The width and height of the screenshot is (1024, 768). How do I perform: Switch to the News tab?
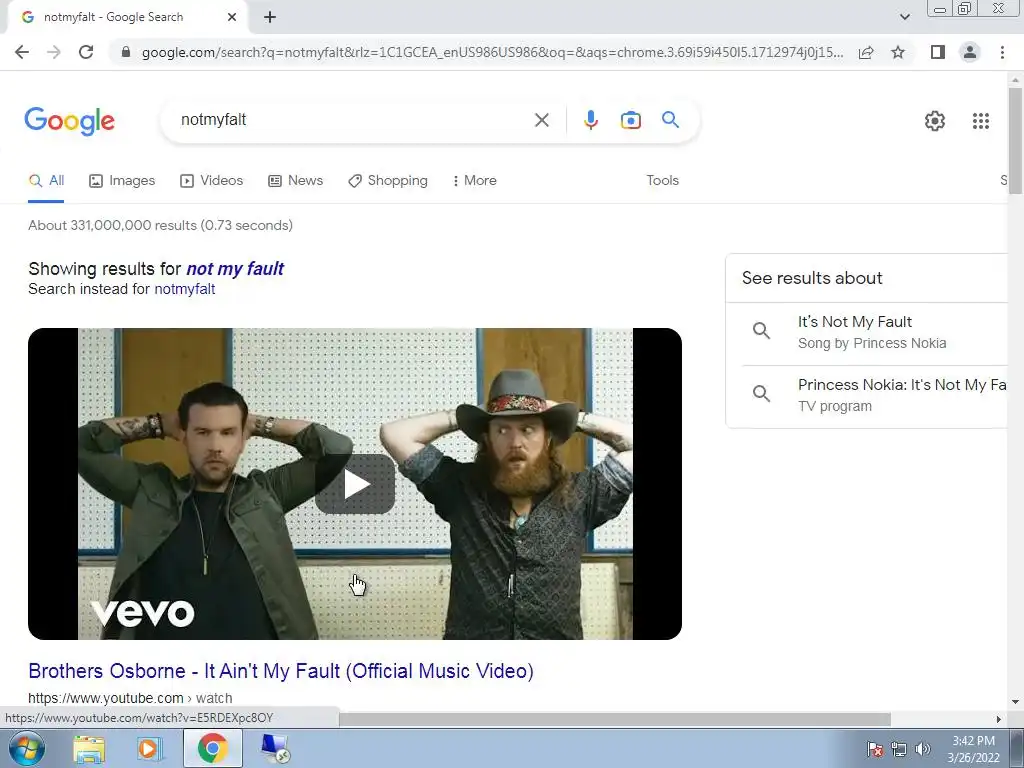click(x=295, y=181)
